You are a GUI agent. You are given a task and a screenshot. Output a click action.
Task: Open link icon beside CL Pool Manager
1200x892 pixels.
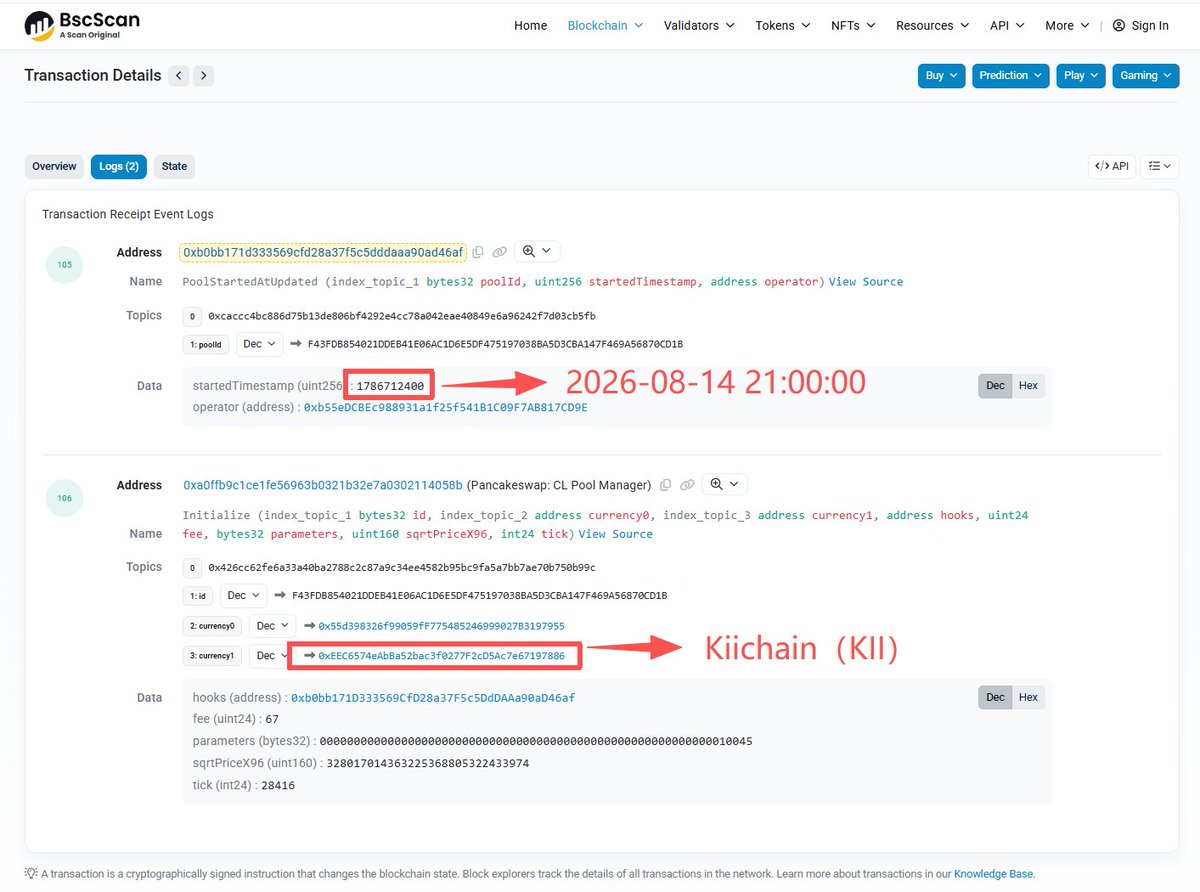[x=686, y=485]
